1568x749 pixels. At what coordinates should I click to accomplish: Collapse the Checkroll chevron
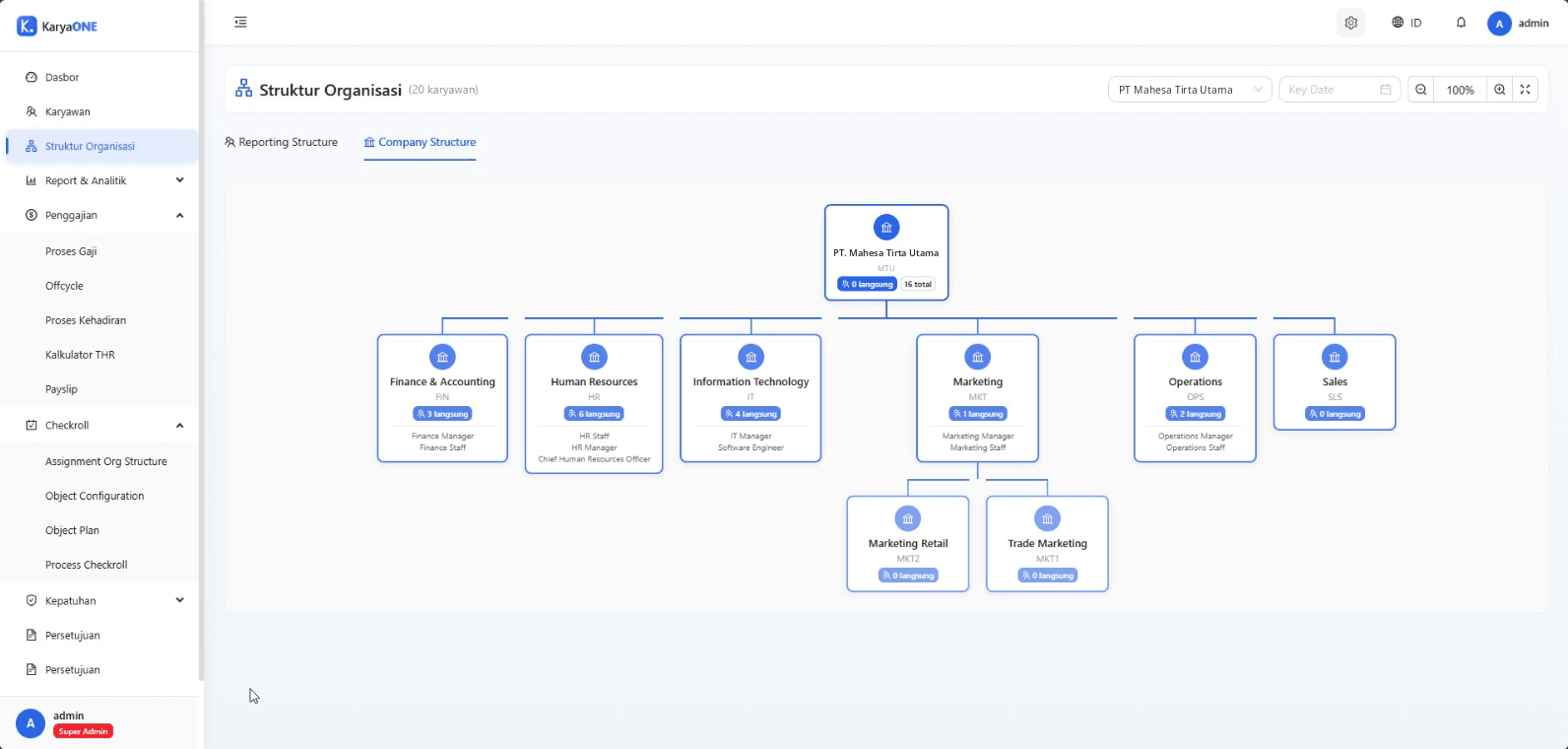click(179, 425)
